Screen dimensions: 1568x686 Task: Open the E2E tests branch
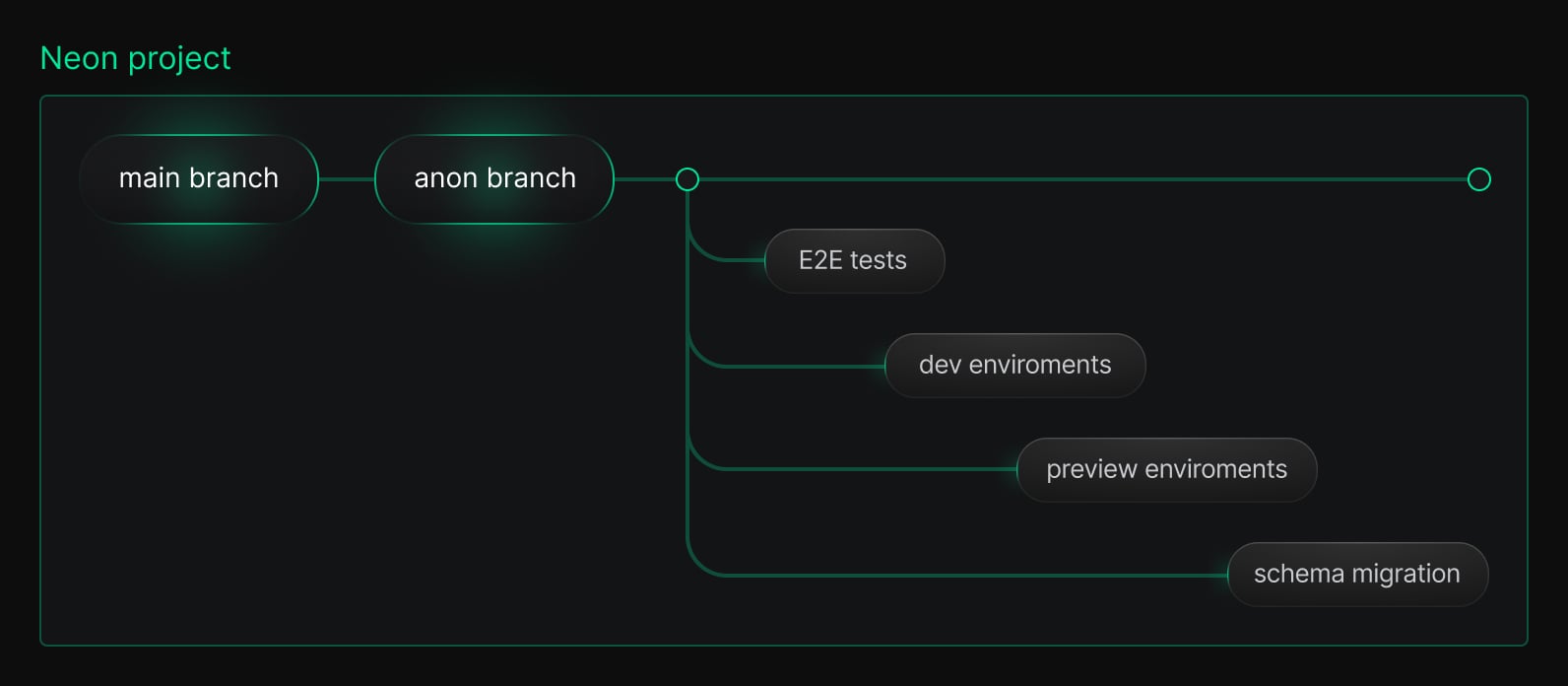pyautogui.click(x=853, y=260)
